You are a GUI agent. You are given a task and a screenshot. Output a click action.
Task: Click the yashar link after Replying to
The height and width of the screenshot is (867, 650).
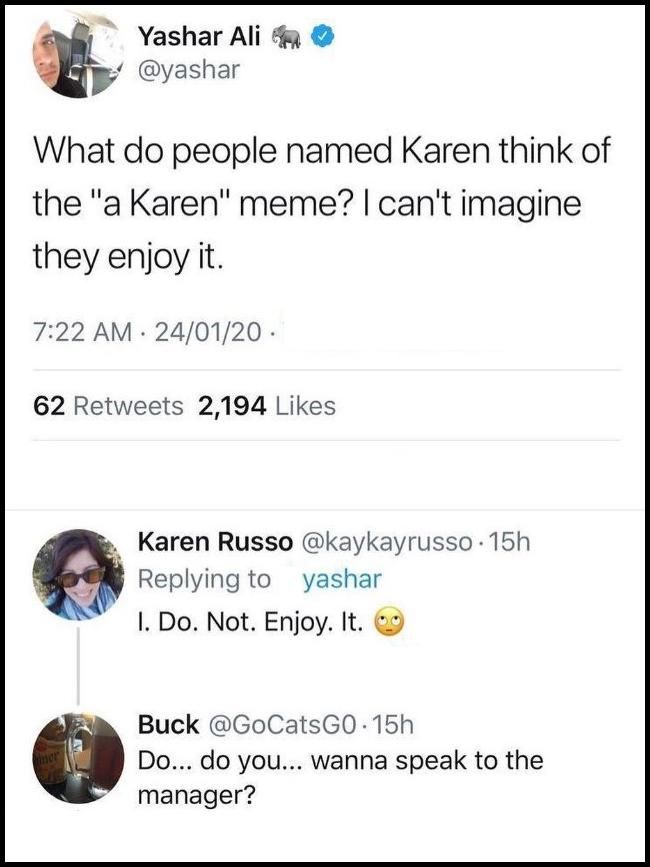click(x=341, y=579)
